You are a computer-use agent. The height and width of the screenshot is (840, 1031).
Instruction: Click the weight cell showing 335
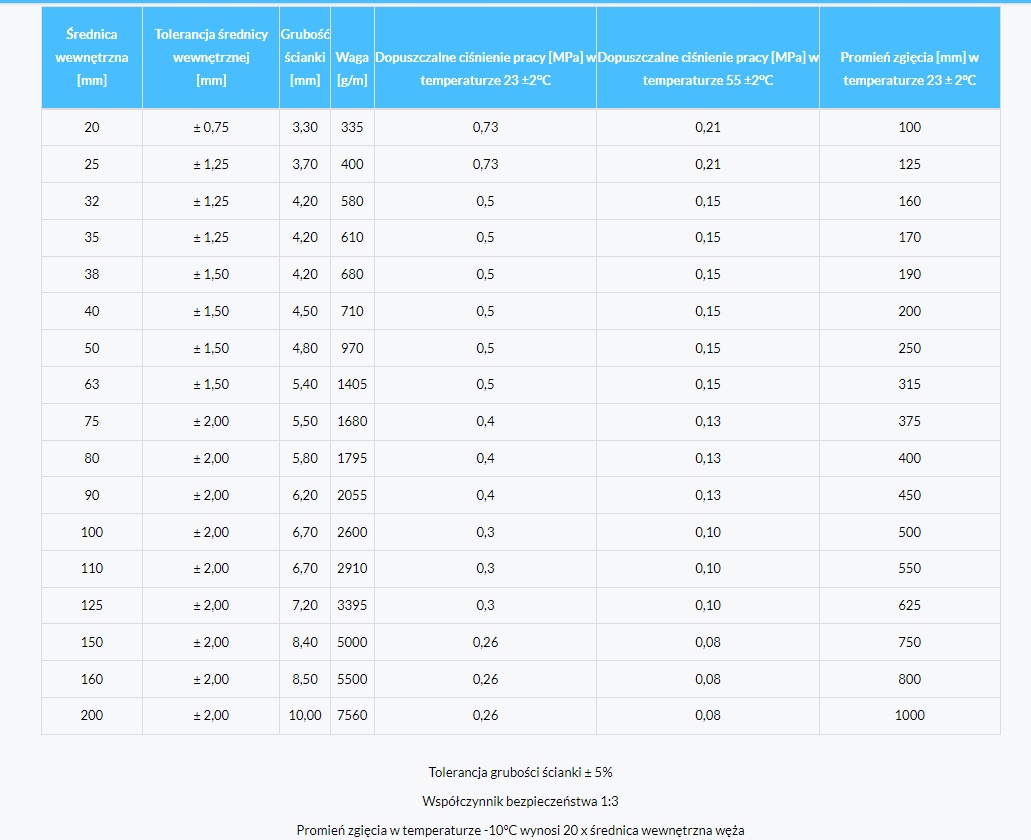[x=352, y=127]
